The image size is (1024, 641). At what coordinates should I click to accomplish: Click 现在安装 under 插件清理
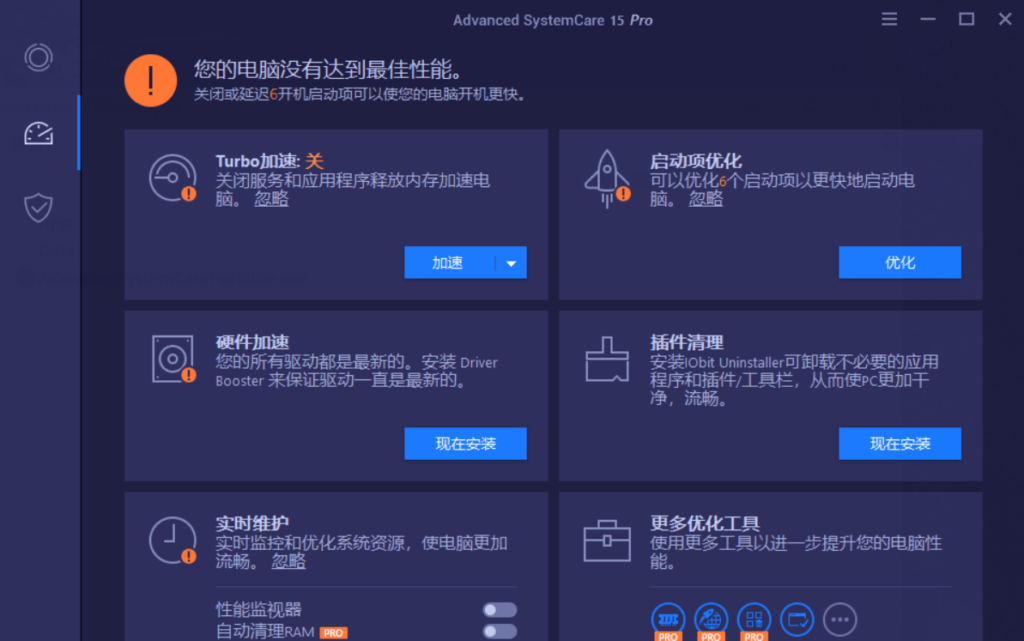pyautogui.click(x=900, y=444)
